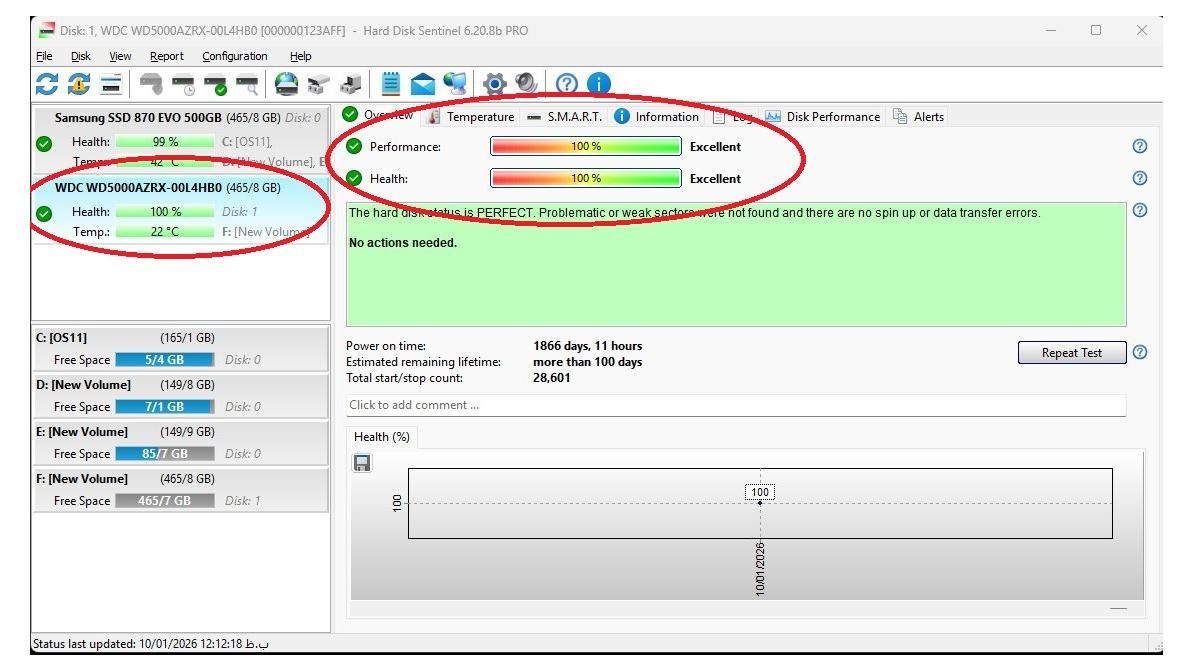Open the gear configuration toolbar icon
Image resolution: width=1193 pixels, height=671 pixels.
click(x=494, y=84)
